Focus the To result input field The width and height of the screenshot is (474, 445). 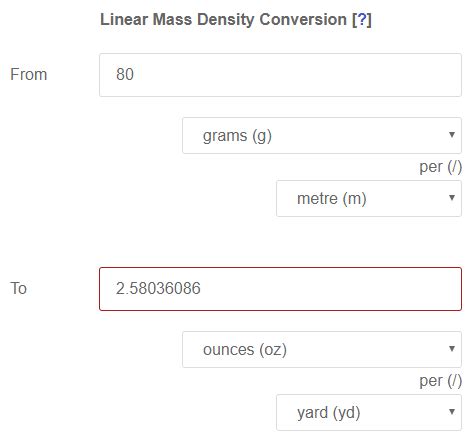[280, 289]
